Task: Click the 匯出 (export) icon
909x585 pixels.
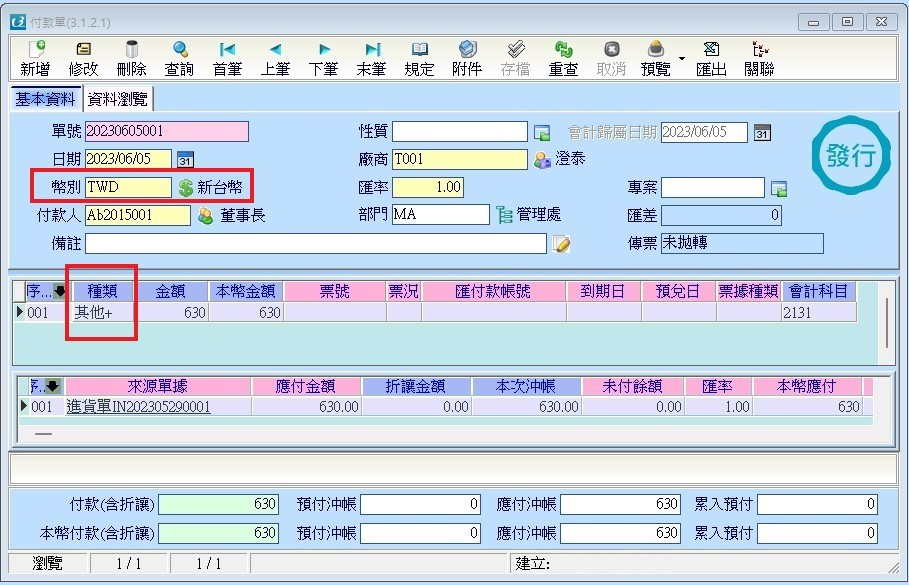Action: click(711, 59)
